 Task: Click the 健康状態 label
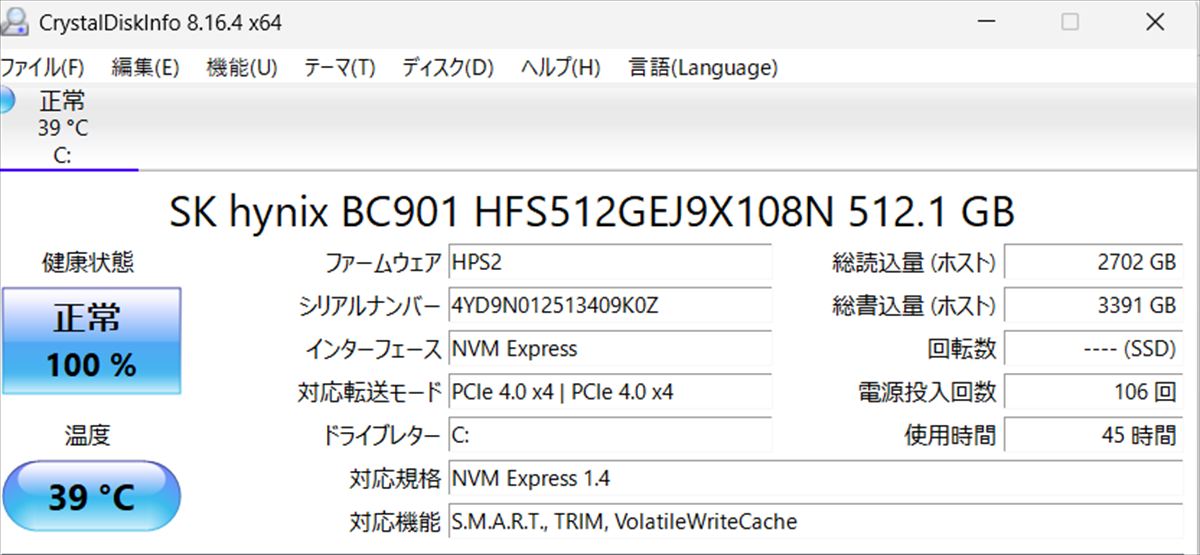88,263
